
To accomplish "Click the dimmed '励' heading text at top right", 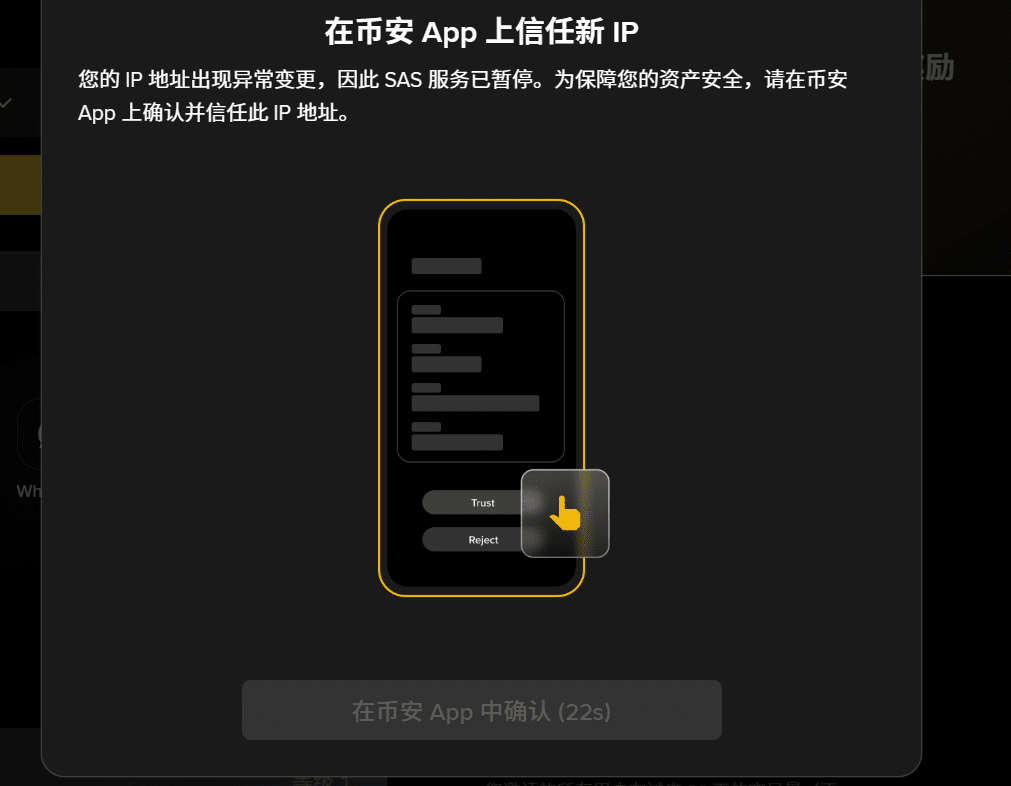I will coord(938,67).
